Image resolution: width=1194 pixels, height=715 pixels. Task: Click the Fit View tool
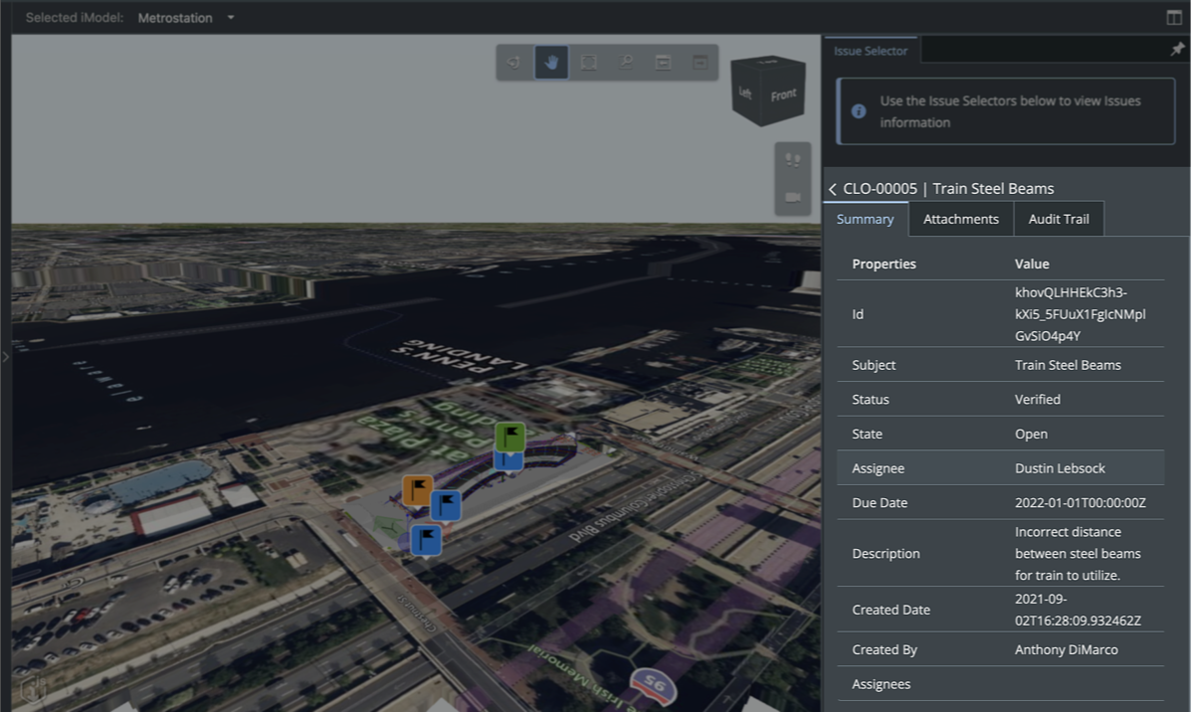588,62
